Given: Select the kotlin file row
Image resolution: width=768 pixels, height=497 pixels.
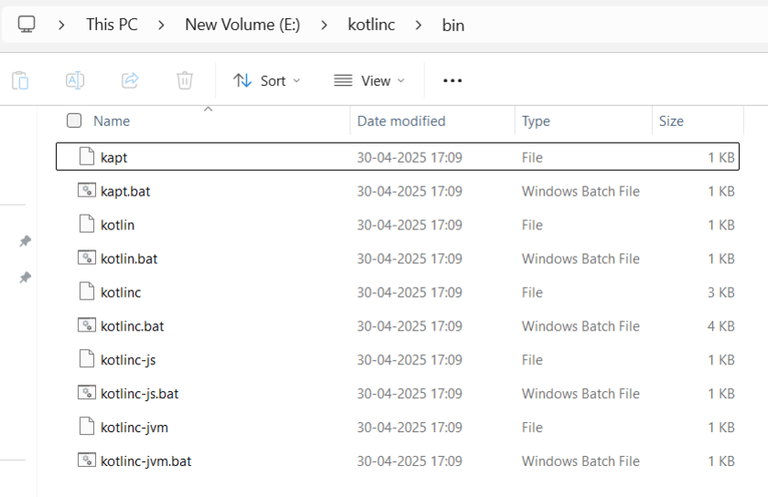Looking at the screenshot, I should (x=117, y=225).
